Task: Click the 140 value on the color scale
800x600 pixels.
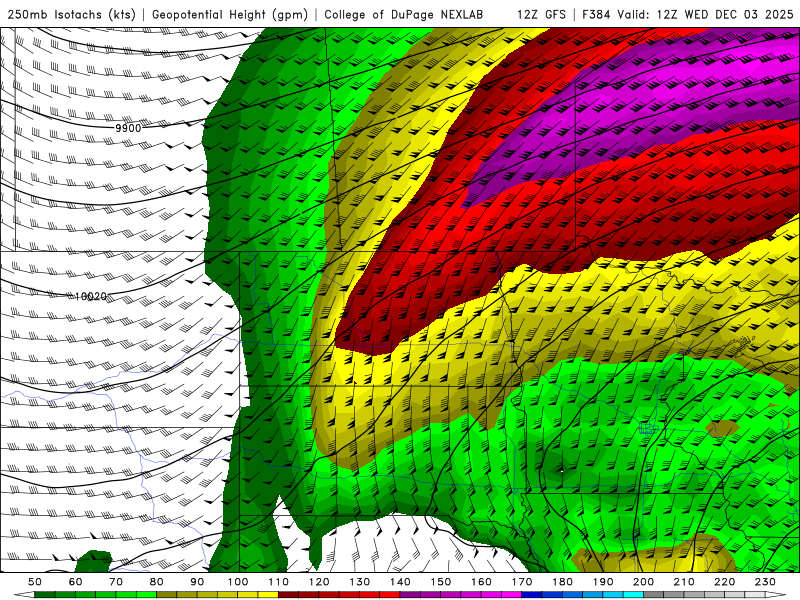Action: [400, 582]
